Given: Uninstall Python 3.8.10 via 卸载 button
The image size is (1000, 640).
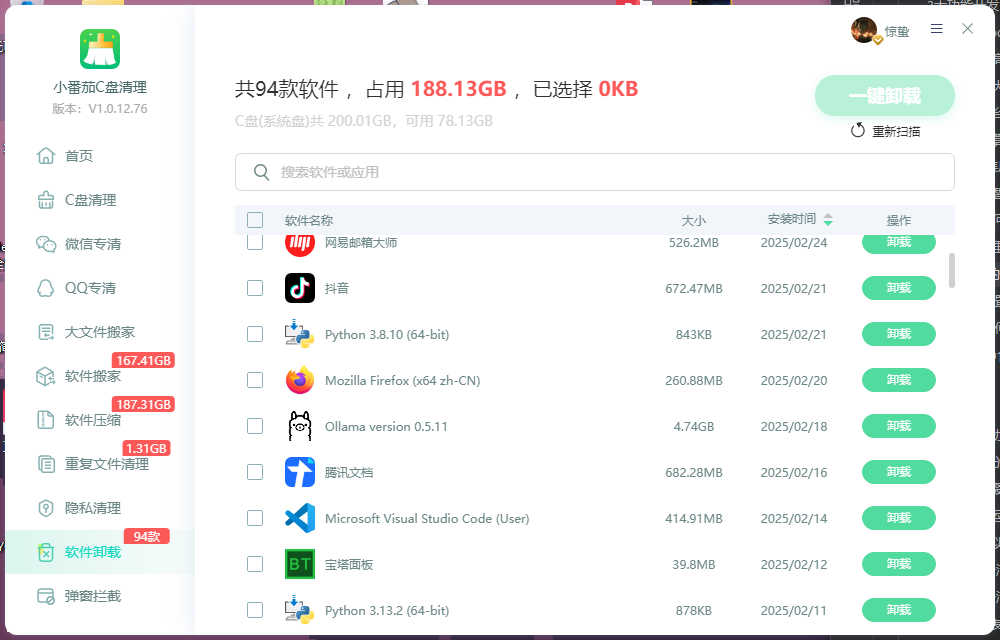Looking at the screenshot, I should click(x=899, y=334).
